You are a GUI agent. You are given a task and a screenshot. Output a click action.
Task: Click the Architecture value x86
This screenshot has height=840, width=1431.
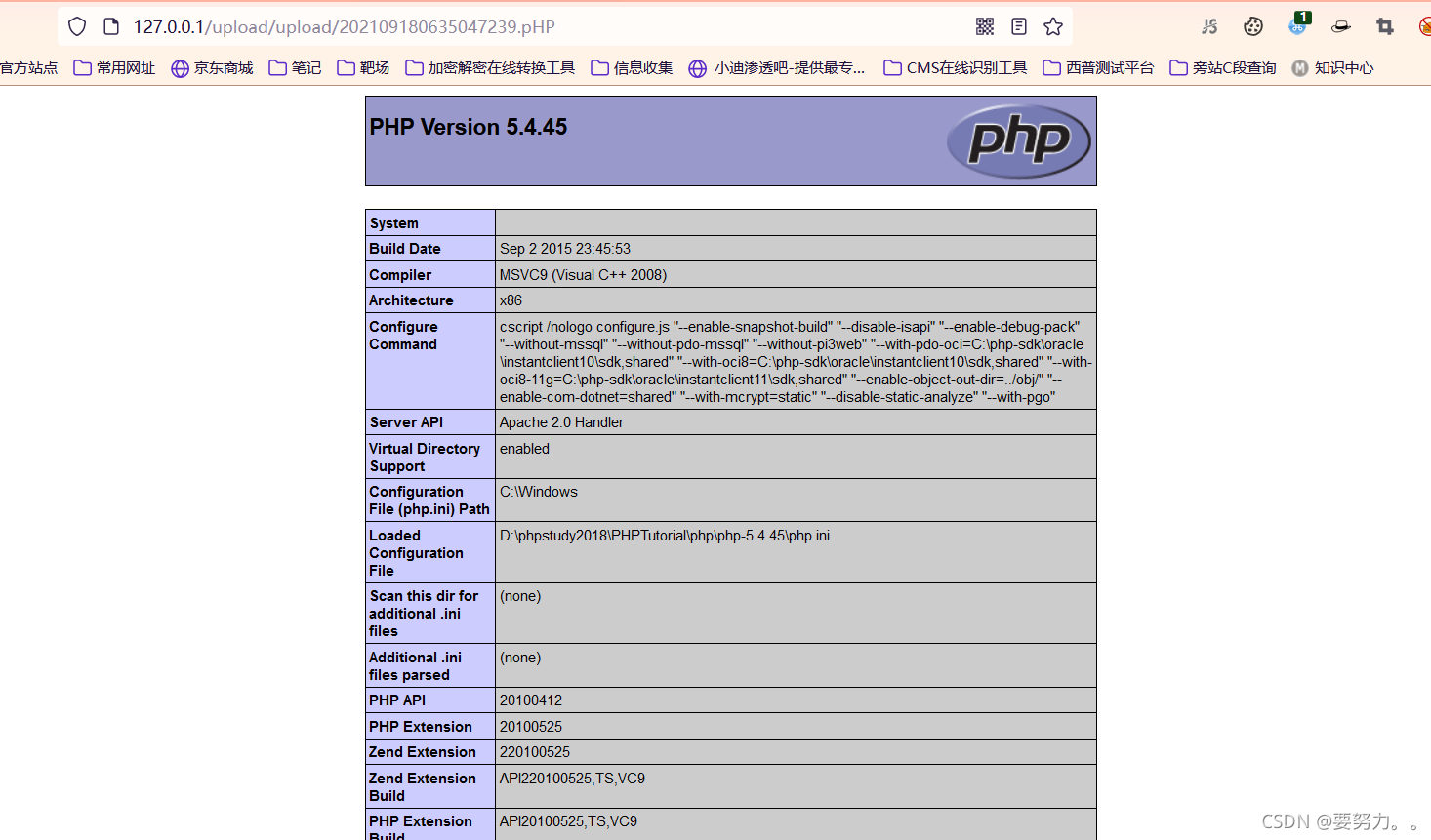pyautogui.click(x=511, y=300)
